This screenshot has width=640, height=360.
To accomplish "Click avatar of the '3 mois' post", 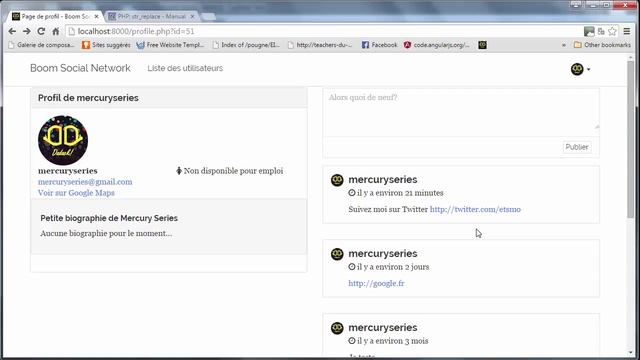I will tap(337, 328).
